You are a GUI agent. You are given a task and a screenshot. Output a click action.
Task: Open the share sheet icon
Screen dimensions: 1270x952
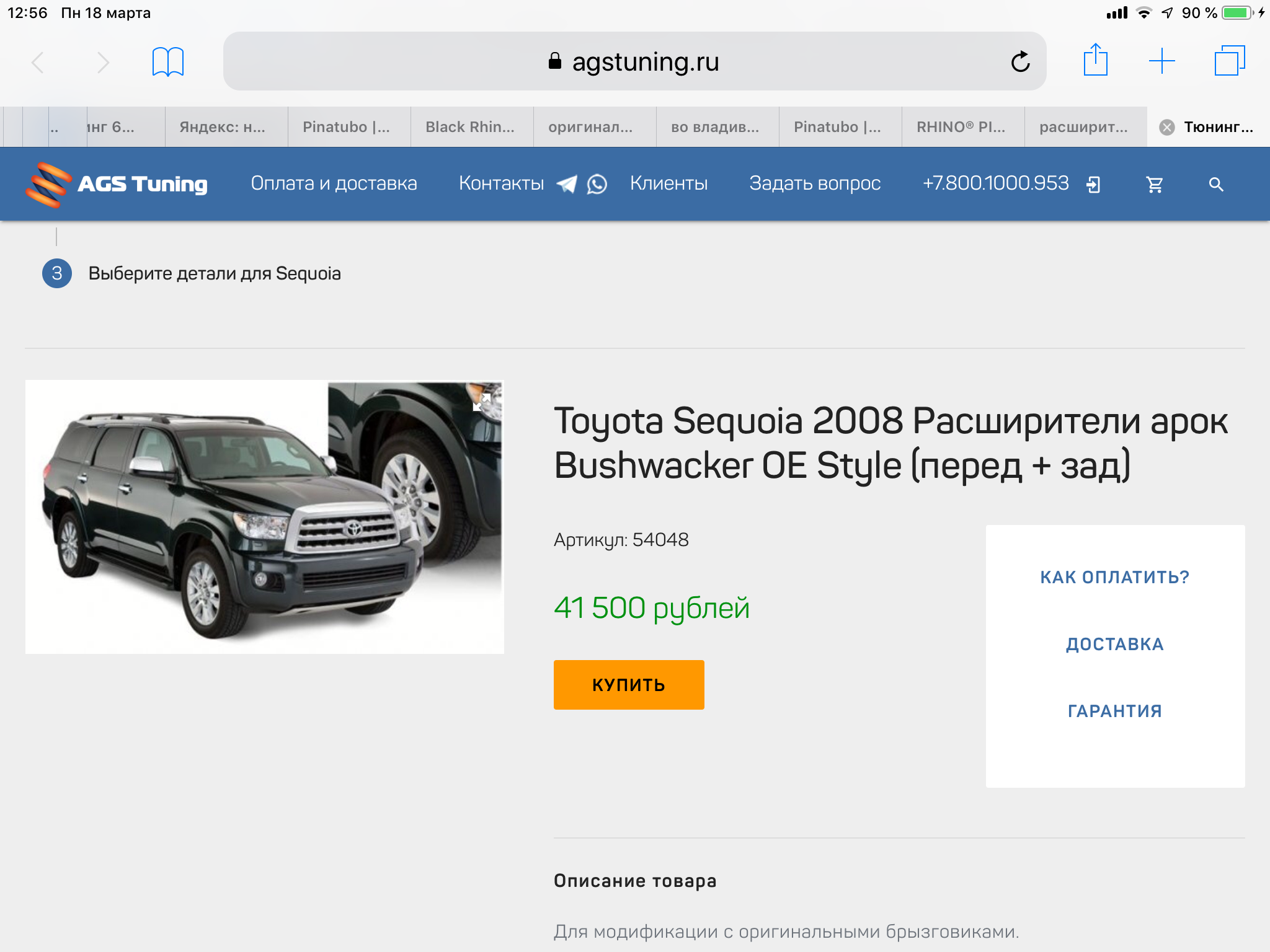[x=1095, y=61]
